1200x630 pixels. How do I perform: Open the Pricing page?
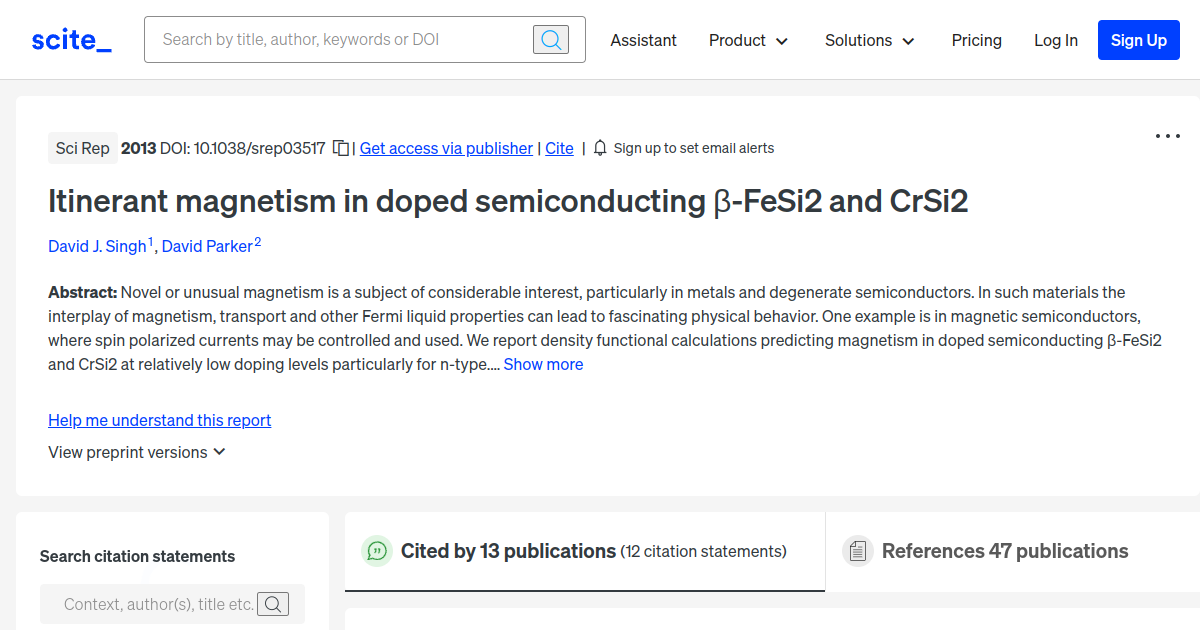[x=976, y=40]
